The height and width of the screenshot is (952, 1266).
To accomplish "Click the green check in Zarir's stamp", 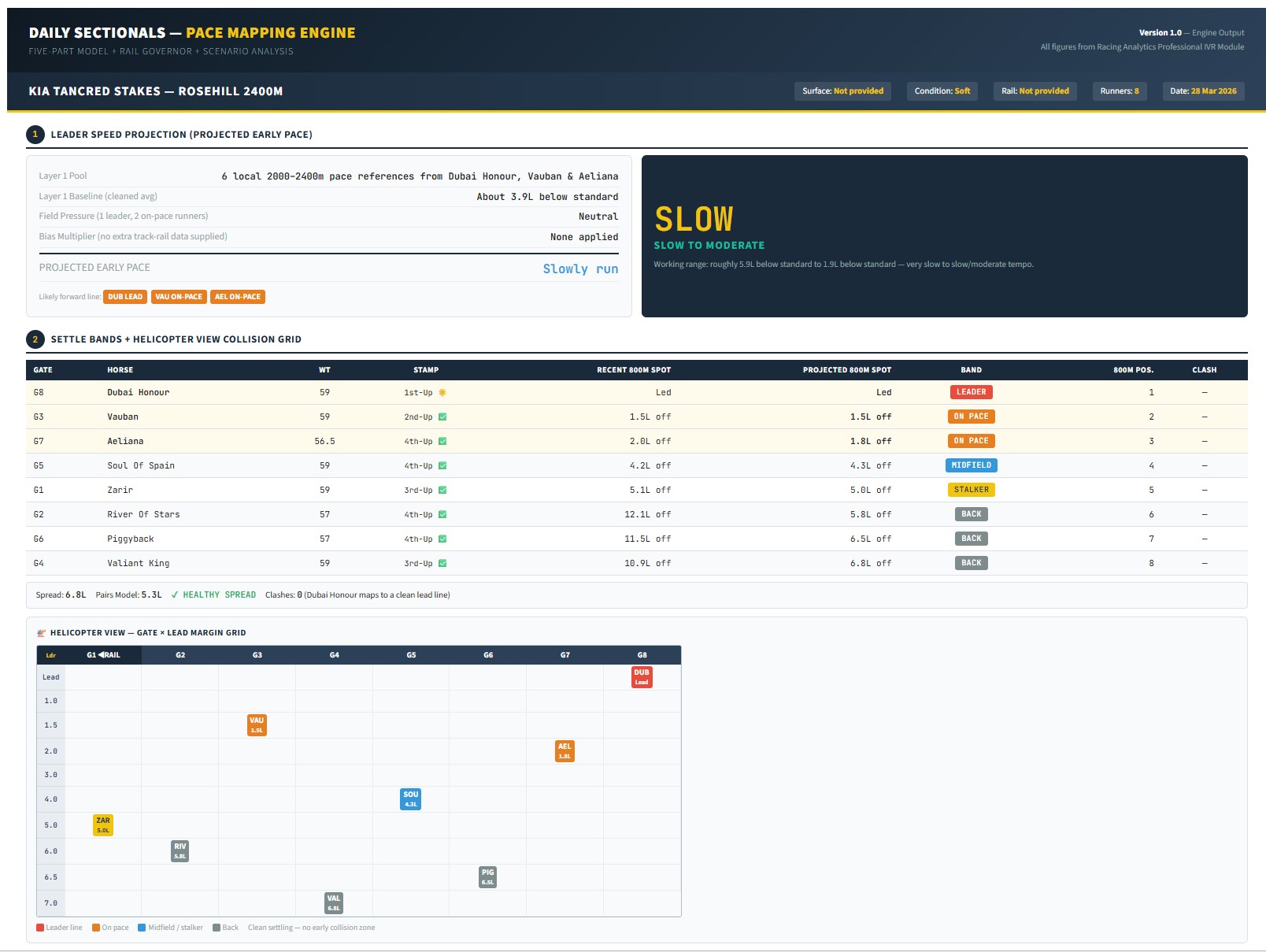I will pyautogui.click(x=442, y=491).
